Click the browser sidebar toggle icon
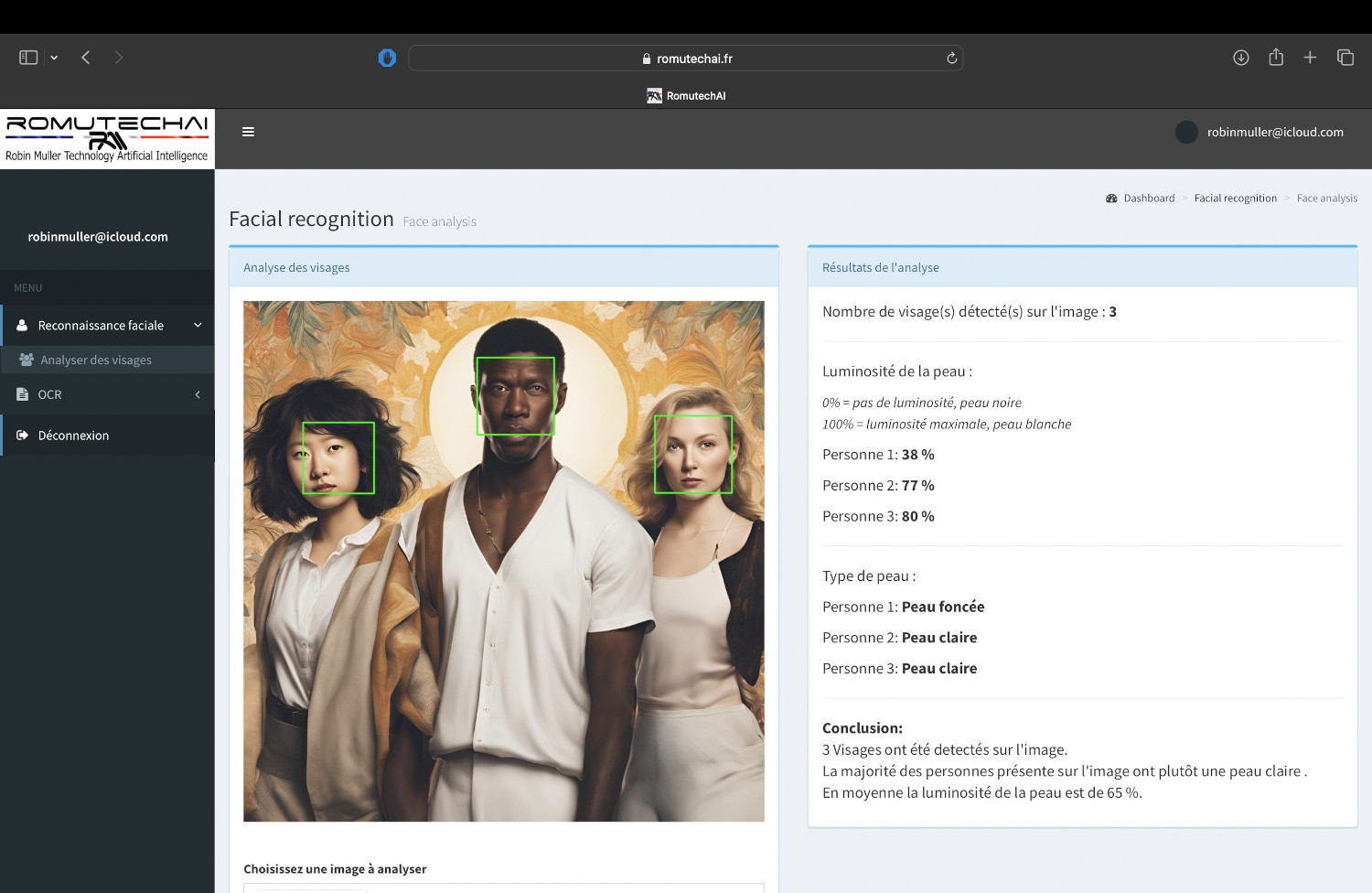Image resolution: width=1372 pixels, height=893 pixels. point(28,58)
